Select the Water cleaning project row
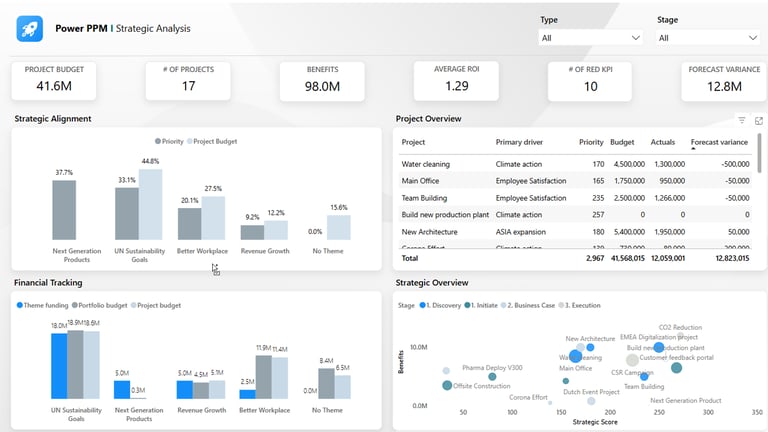Image resolution: width=768 pixels, height=432 pixels. coord(576,164)
